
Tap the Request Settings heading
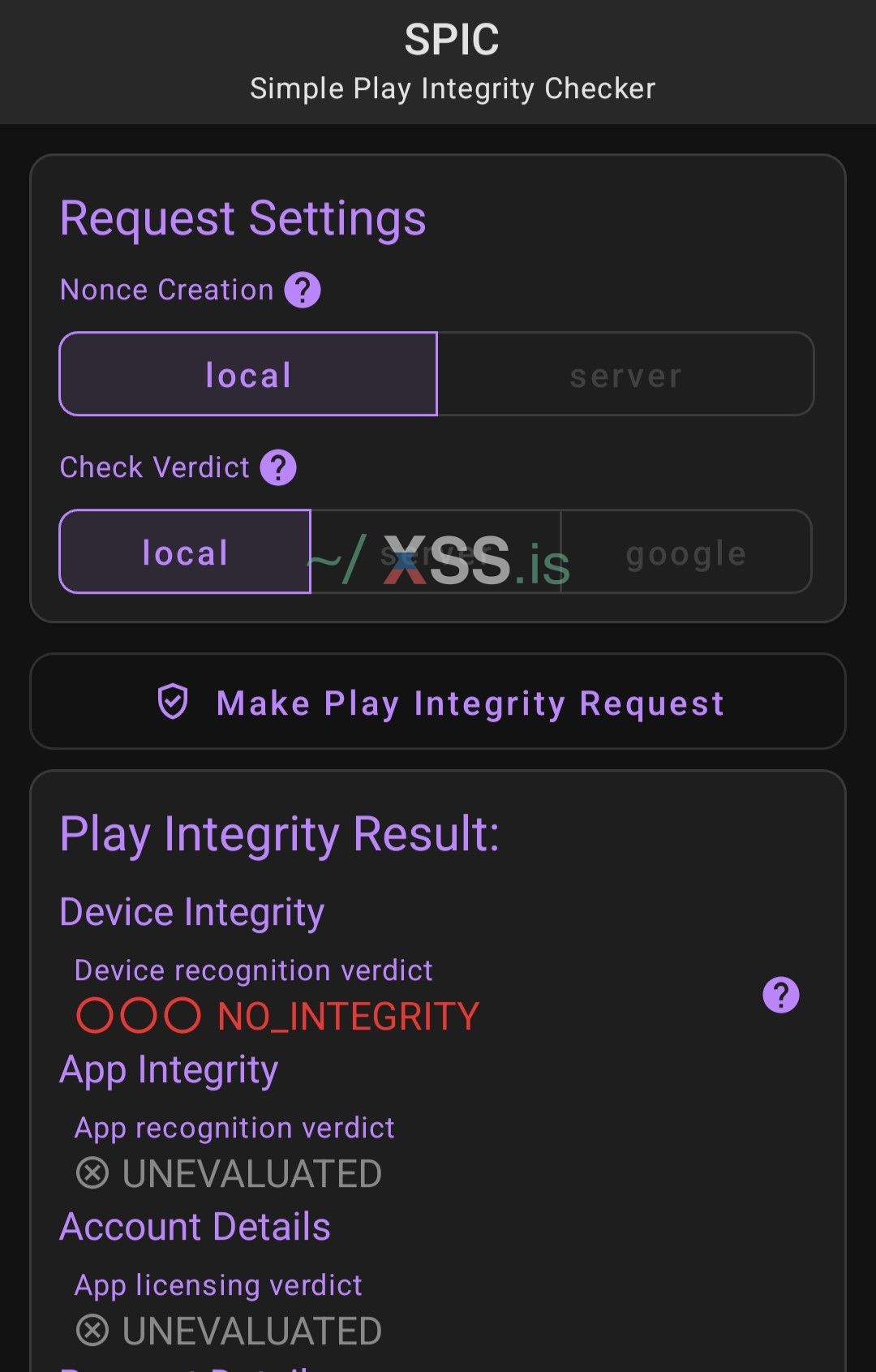(x=243, y=218)
